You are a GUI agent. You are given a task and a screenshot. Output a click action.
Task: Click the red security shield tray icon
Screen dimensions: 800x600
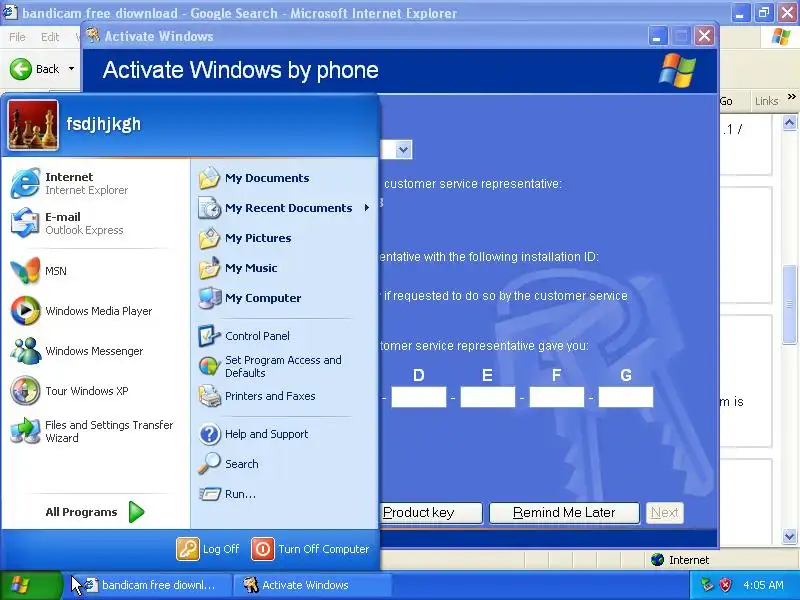click(726, 585)
